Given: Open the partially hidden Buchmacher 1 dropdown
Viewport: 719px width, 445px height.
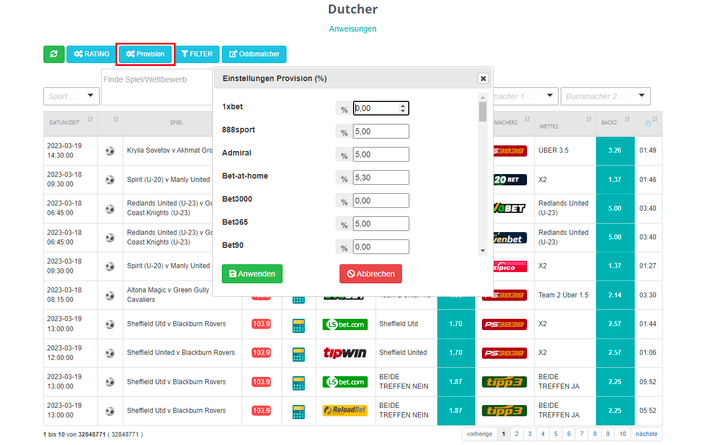Looking at the screenshot, I should click(x=525, y=96).
